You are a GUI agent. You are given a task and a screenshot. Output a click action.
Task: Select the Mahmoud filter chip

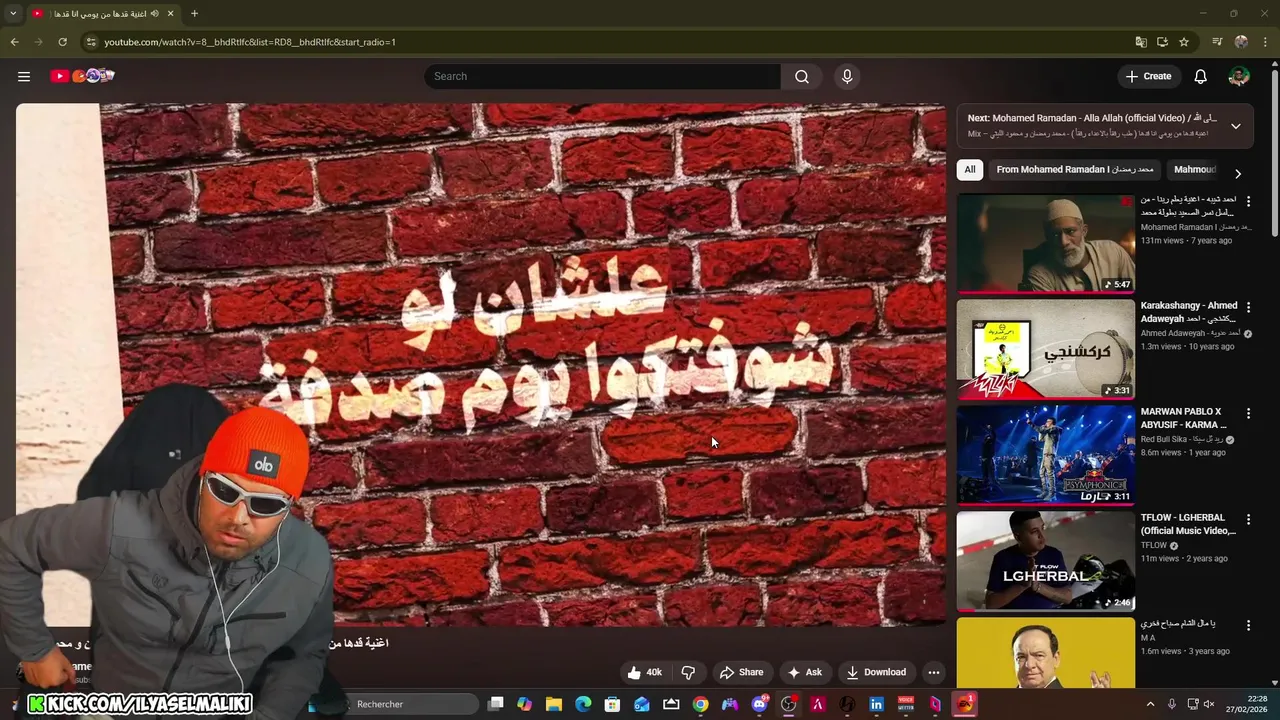point(1194,169)
